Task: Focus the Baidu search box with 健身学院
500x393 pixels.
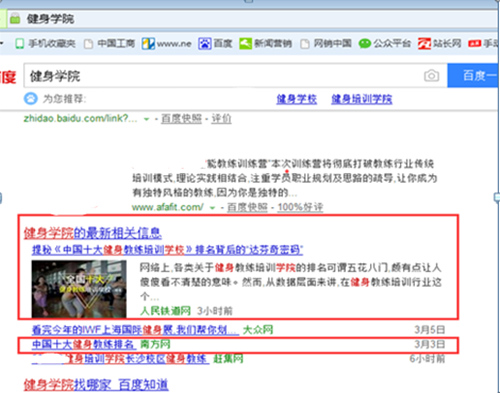Action: pos(235,76)
